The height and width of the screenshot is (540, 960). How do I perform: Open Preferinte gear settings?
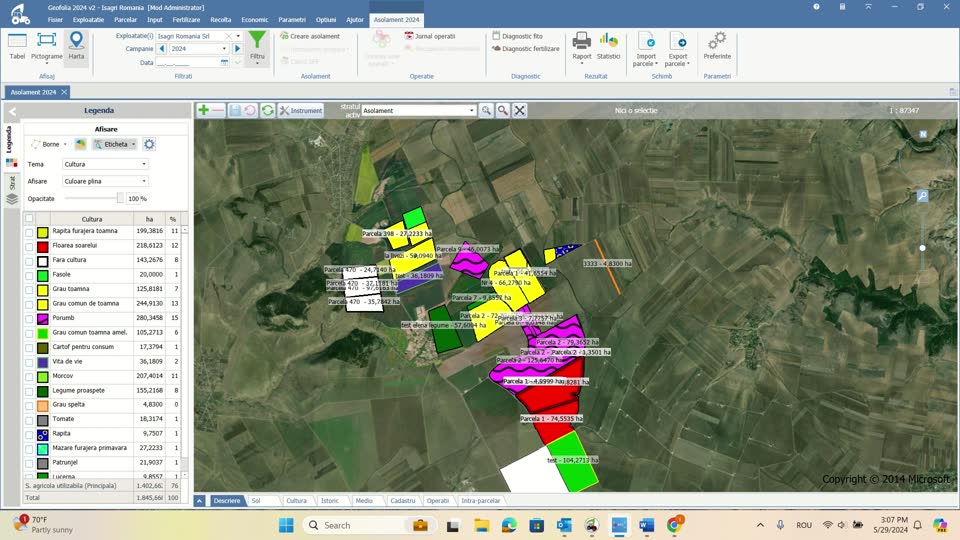coord(717,47)
